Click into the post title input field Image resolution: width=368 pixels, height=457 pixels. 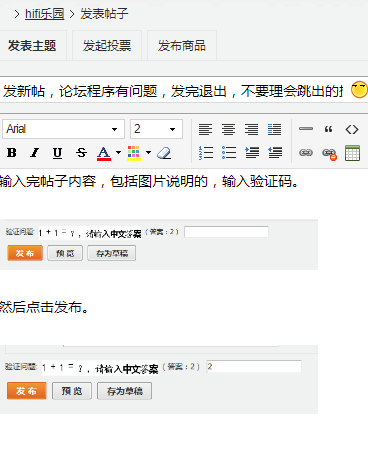173,91
